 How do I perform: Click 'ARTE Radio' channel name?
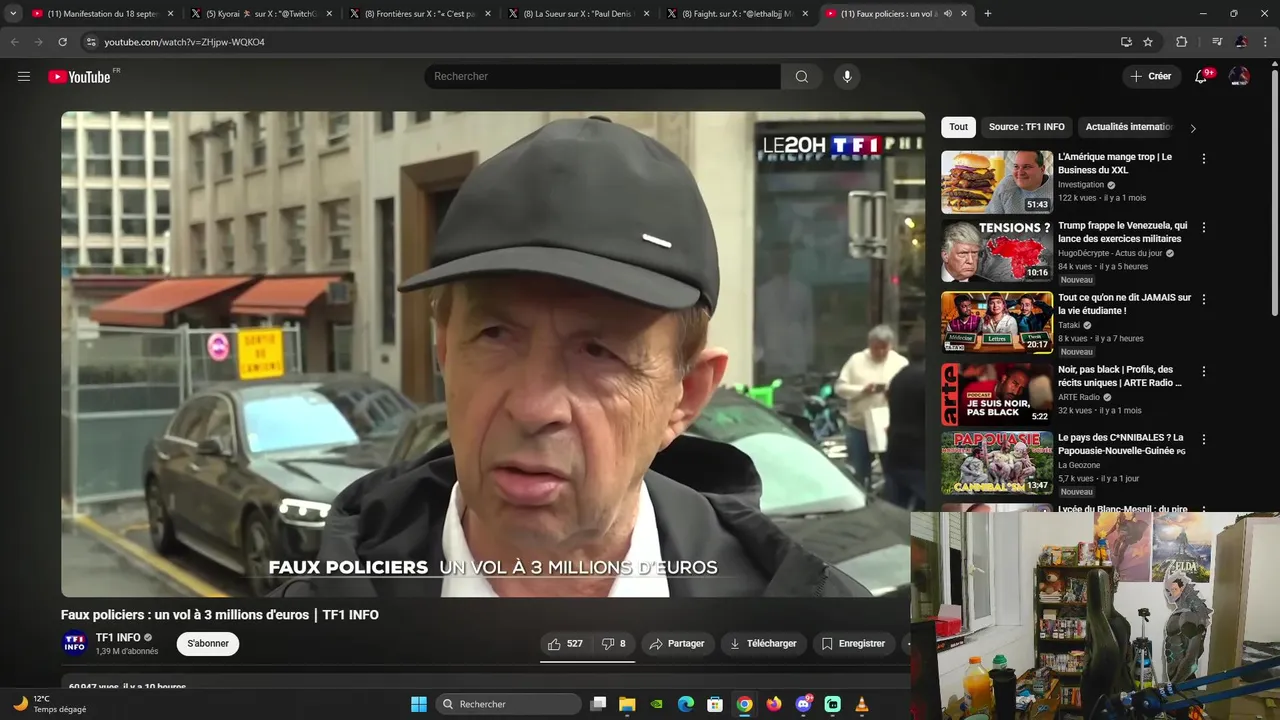pos(1079,397)
